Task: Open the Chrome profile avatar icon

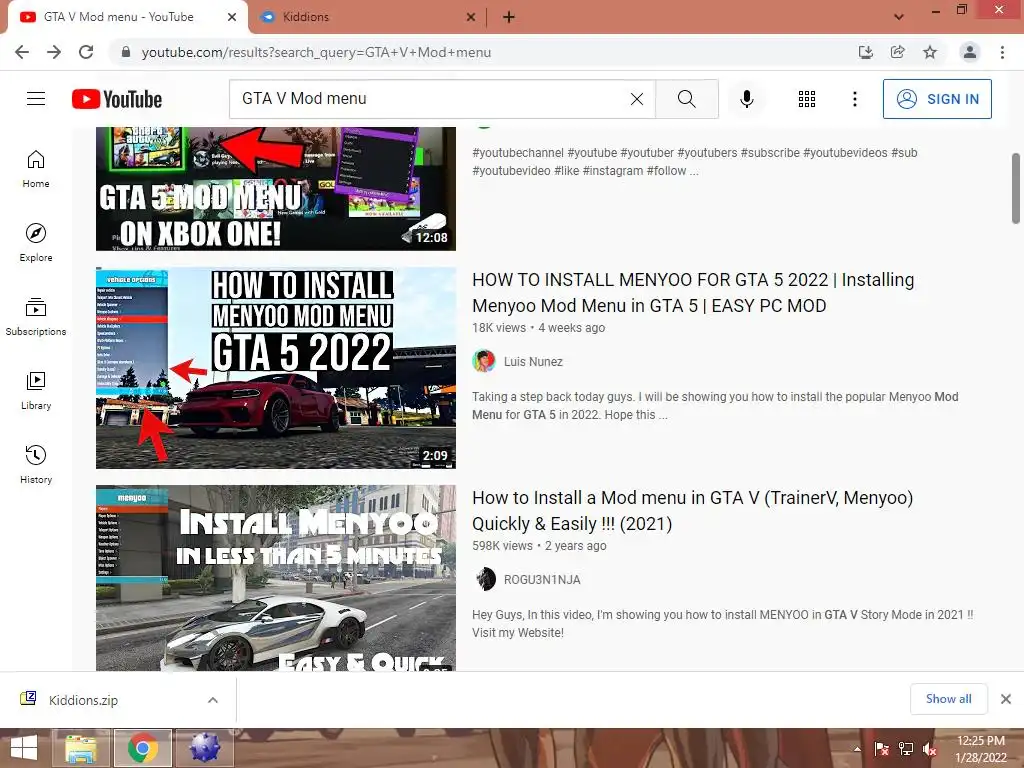Action: (x=970, y=52)
